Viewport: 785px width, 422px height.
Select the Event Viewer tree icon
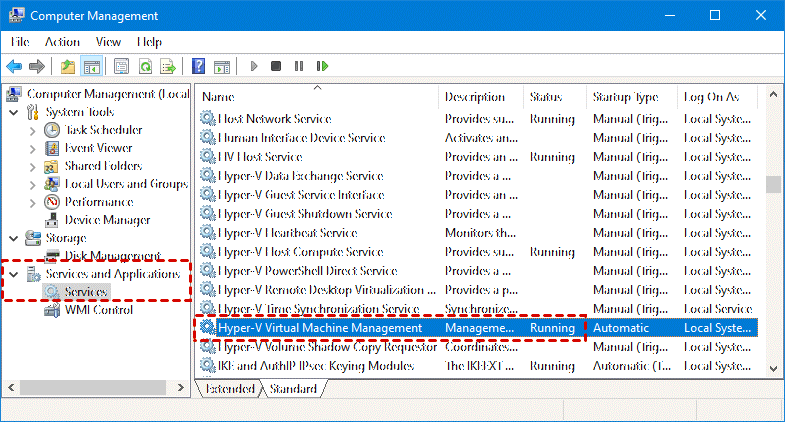[x=52, y=148]
